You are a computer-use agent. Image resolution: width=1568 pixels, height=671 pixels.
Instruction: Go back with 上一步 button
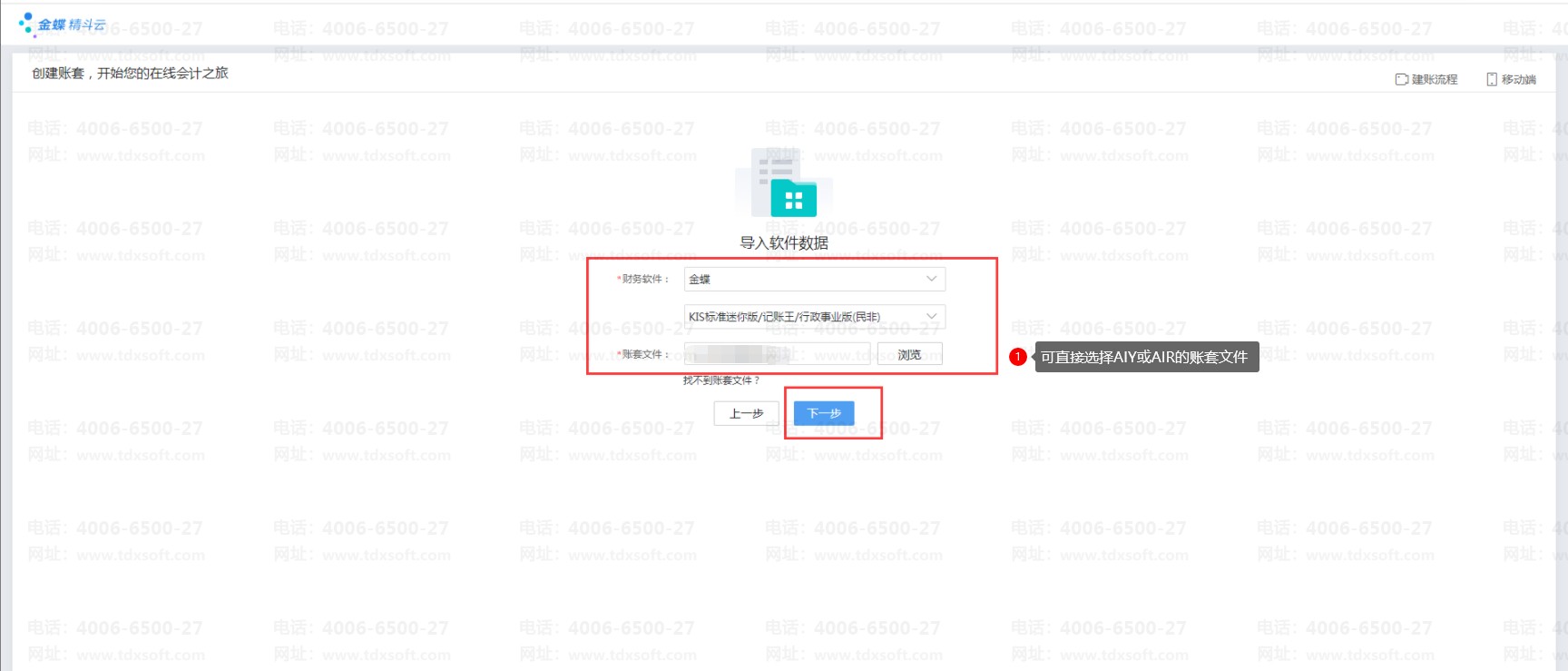point(746,413)
